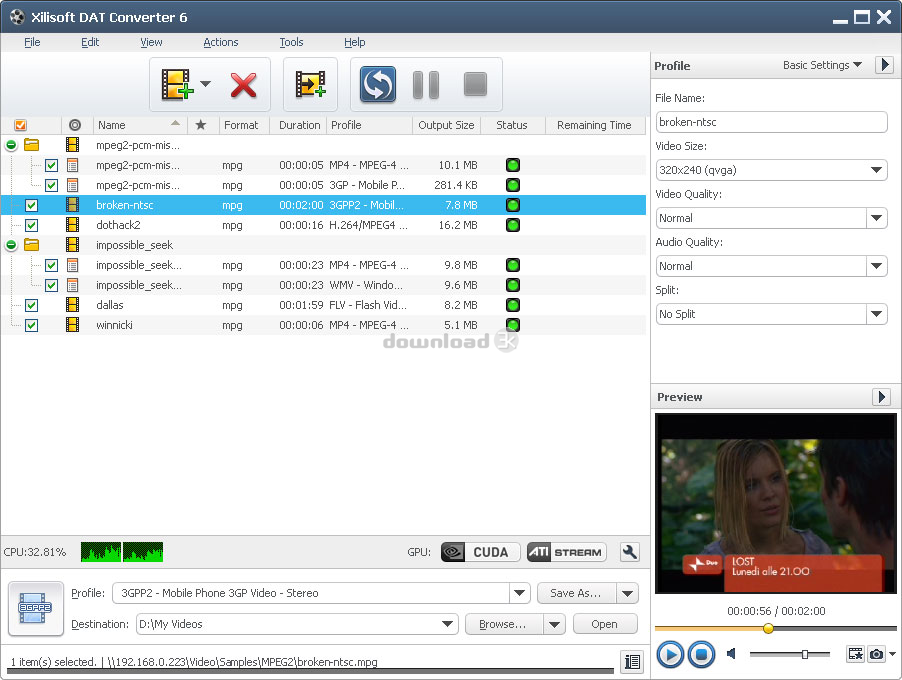Start conversion with the blue Convert icon
This screenshot has width=902, height=680.
[378, 85]
